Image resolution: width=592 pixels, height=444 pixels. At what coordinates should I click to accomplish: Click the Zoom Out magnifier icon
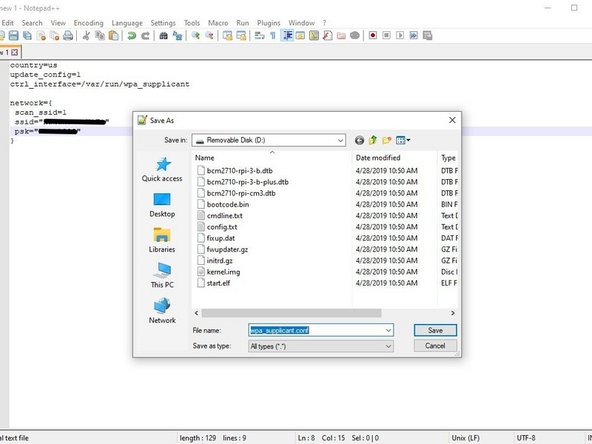click(209, 35)
